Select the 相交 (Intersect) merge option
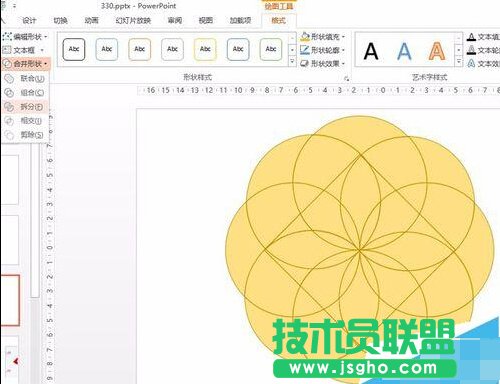This screenshot has height=384, width=500. [25, 121]
